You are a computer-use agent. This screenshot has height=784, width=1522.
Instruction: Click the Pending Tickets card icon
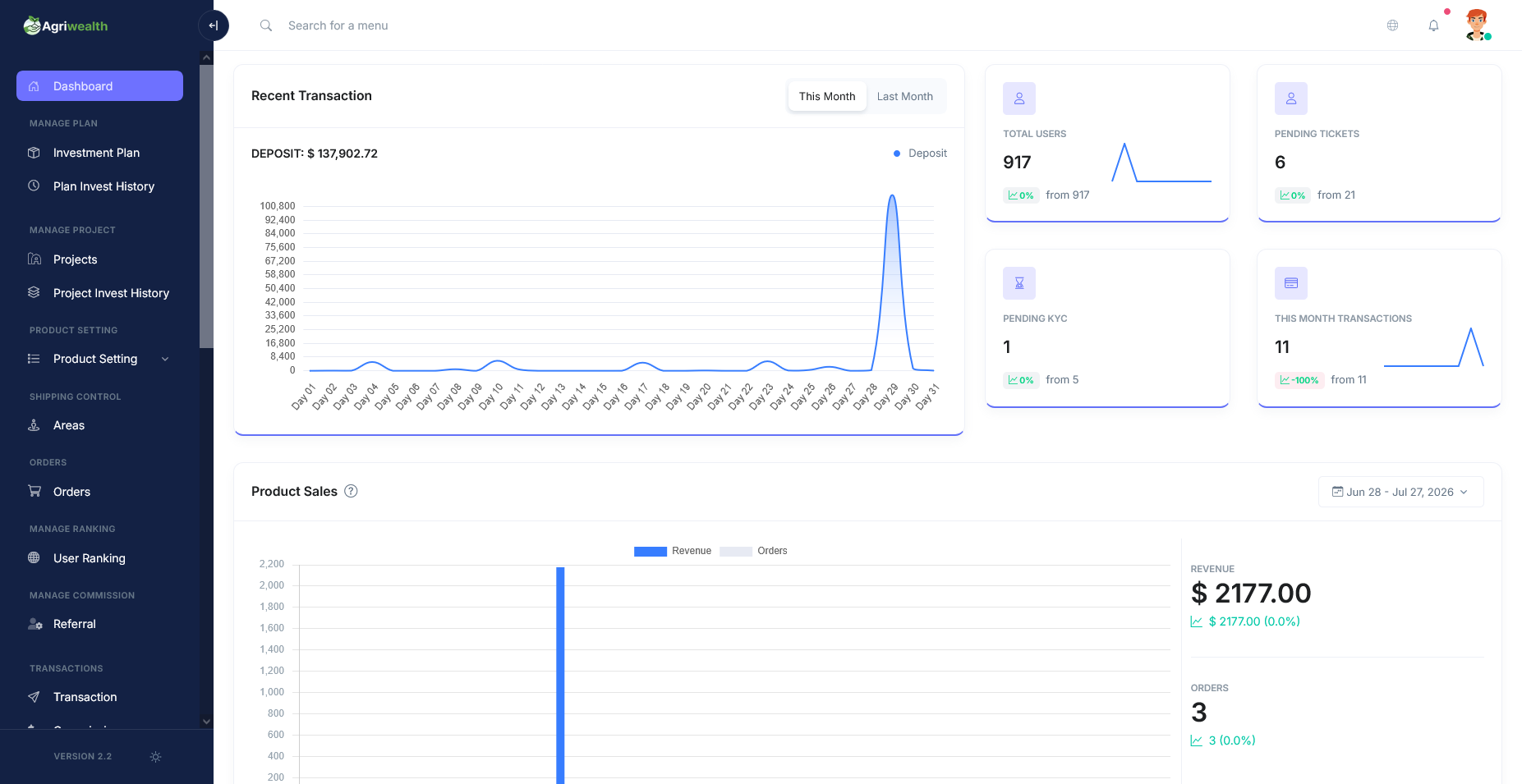tap(1291, 99)
